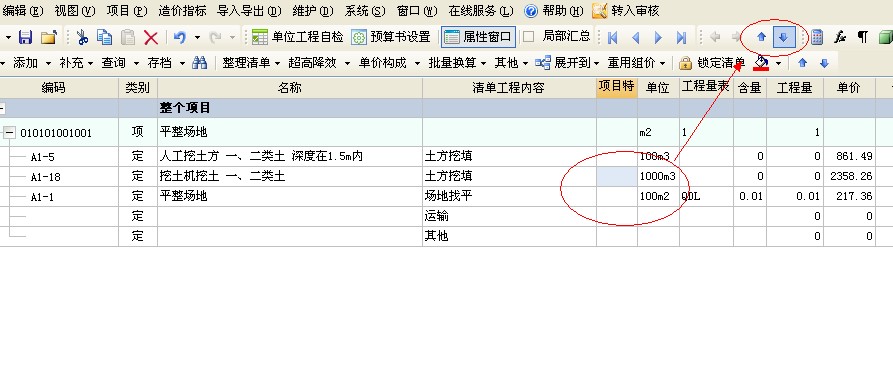Click the 项目特 column header

(x=617, y=87)
